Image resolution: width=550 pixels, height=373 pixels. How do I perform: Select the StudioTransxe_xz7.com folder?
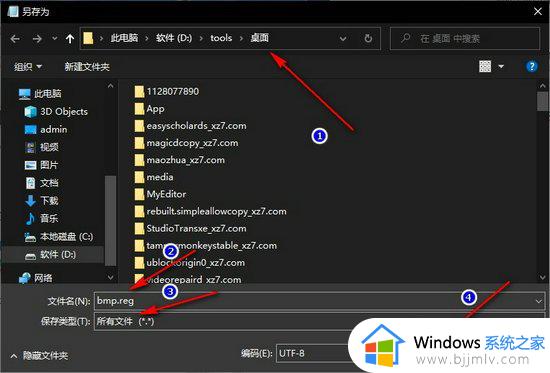pos(190,229)
